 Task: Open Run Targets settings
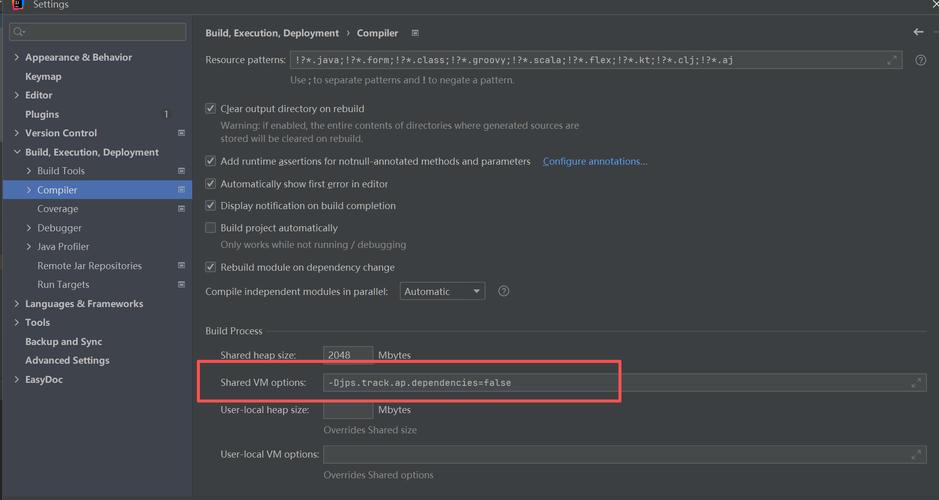[63, 284]
